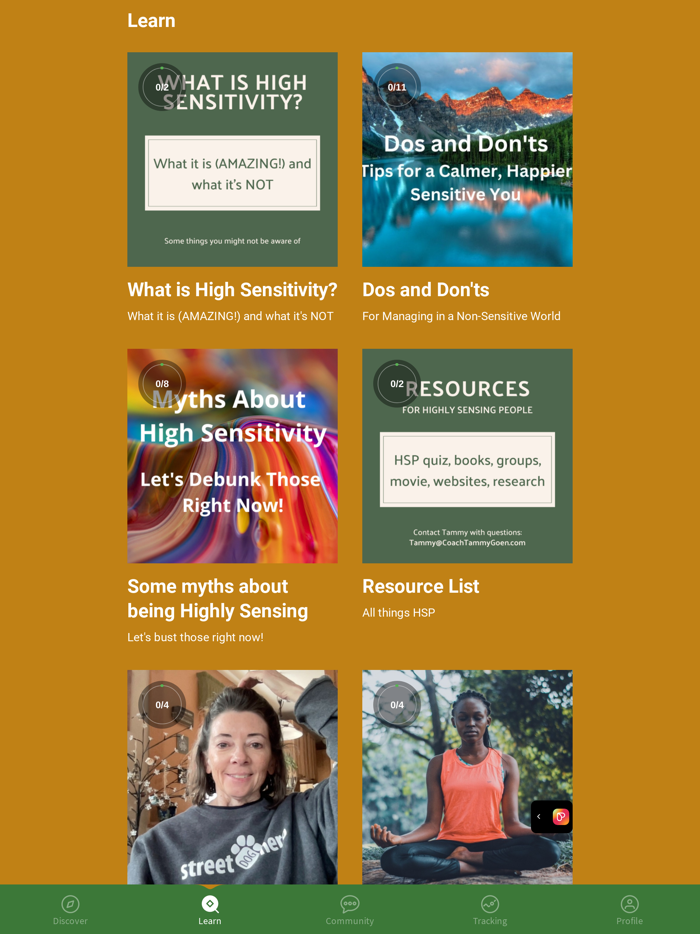The height and width of the screenshot is (934, 700).
Task: Open the Resource List title
Action: click(x=421, y=586)
